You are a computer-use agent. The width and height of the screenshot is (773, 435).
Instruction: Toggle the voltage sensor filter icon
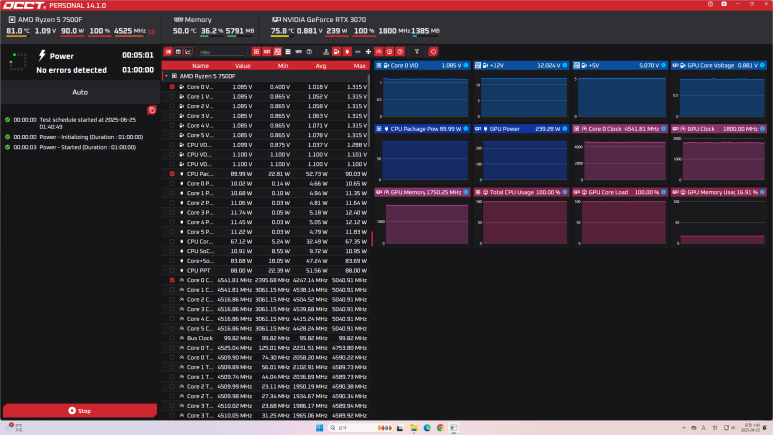tap(336, 52)
